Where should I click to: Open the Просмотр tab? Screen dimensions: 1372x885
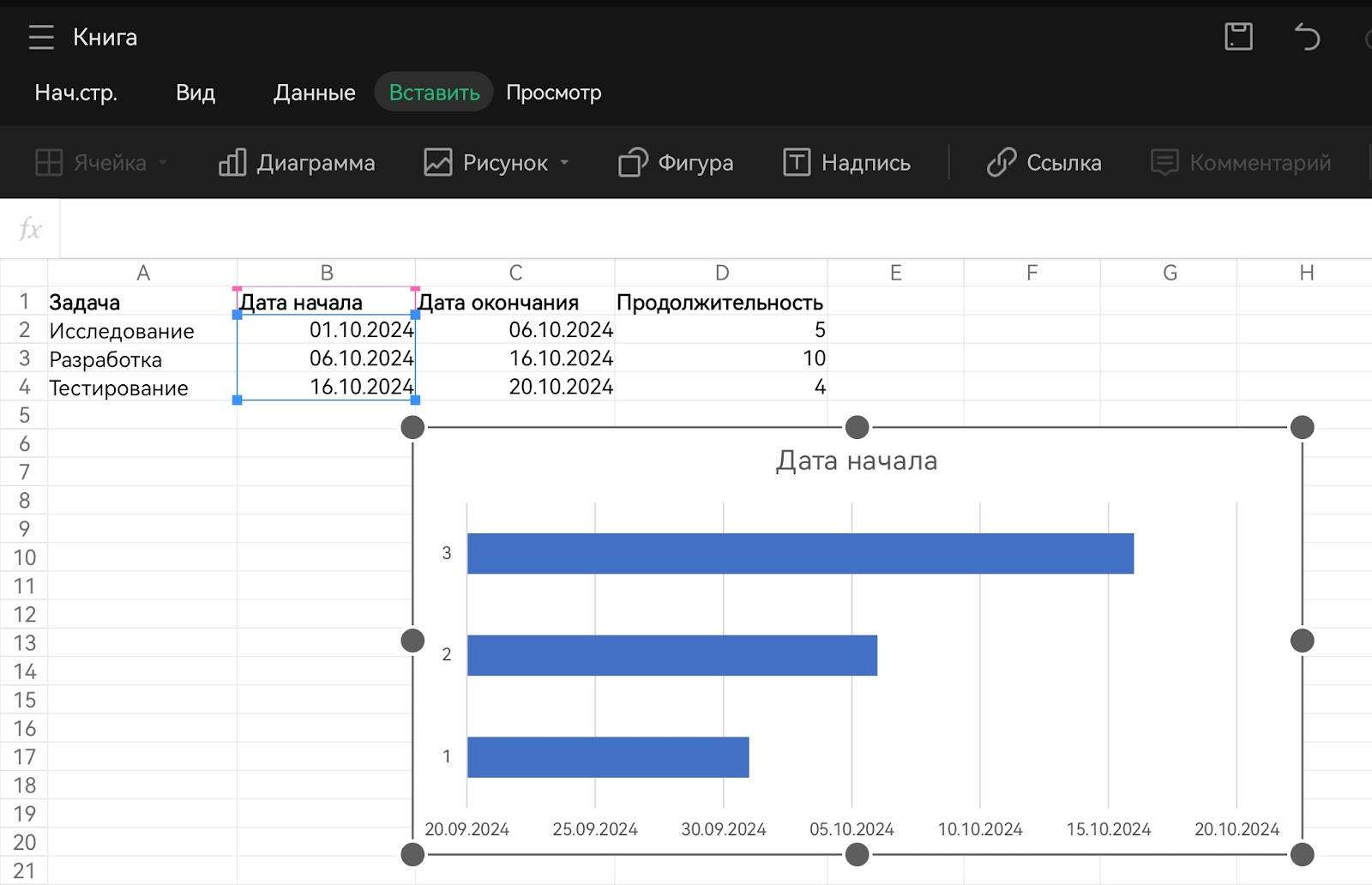(553, 93)
